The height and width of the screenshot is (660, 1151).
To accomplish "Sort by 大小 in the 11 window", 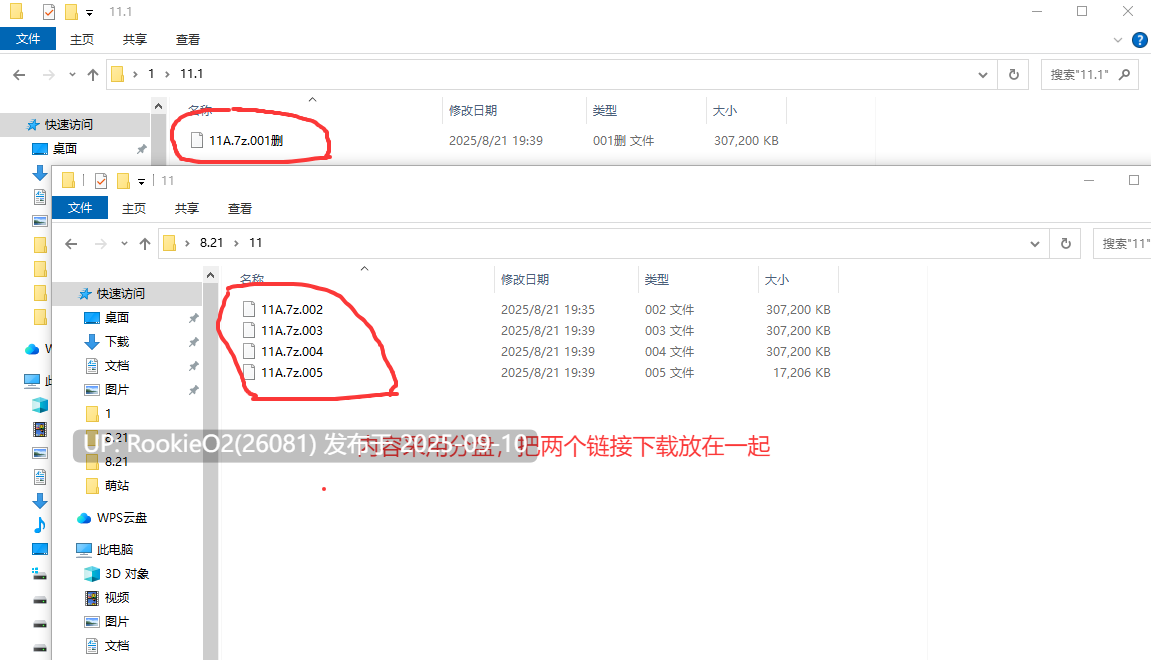I will pyautogui.click(x=777, y=280).
